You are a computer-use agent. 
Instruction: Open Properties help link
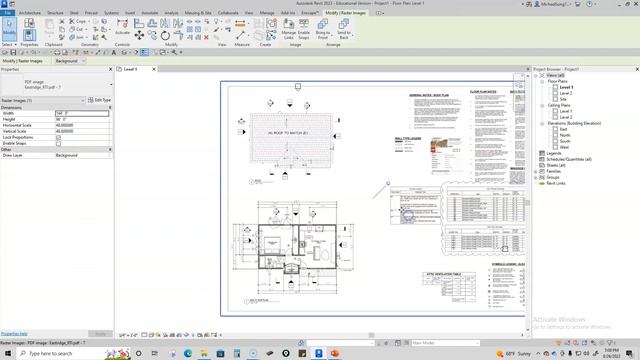pyautogui.click(x=14, y=334)
